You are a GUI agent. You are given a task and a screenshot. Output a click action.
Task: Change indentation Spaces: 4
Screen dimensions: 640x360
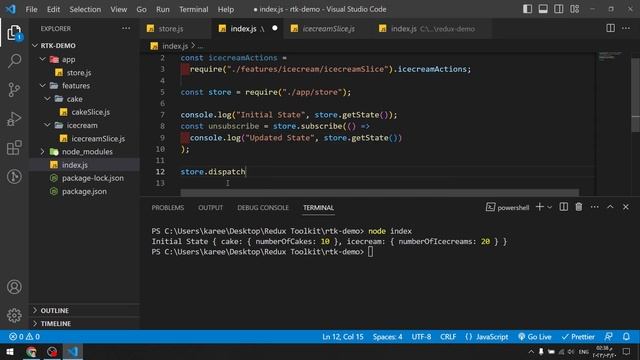(387, 337)
